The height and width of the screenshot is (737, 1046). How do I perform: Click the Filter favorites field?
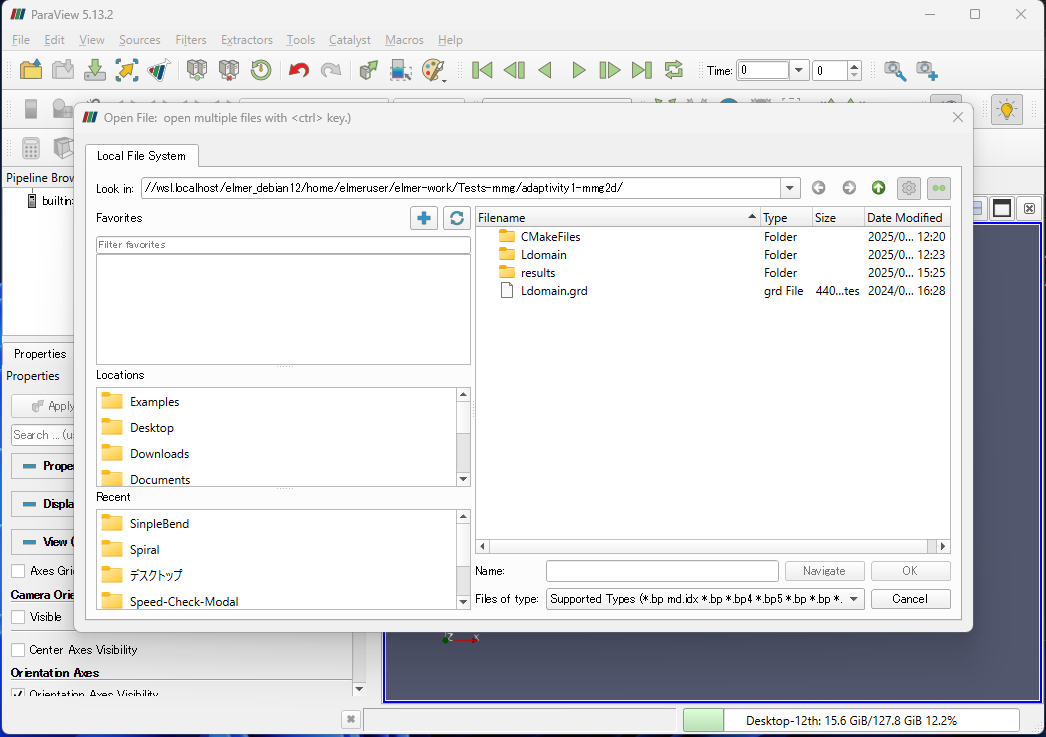click(x=283, y=245)
